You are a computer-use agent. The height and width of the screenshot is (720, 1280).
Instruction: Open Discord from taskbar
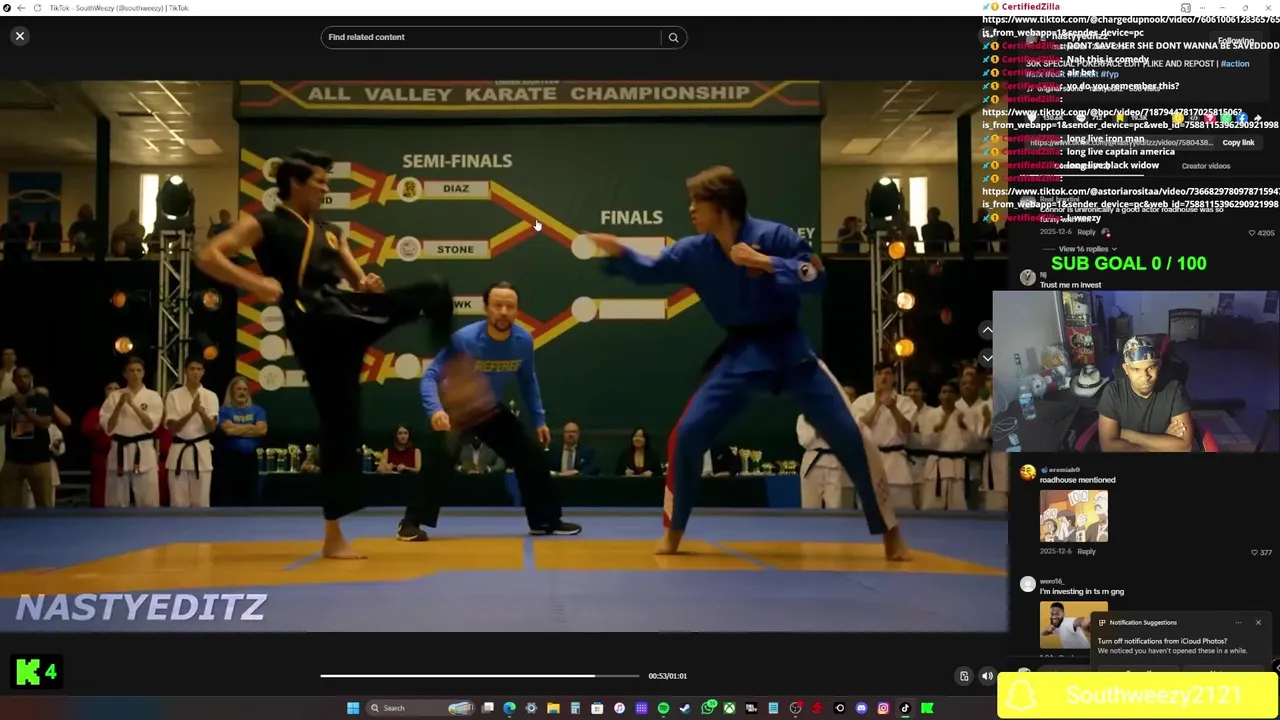861,708
